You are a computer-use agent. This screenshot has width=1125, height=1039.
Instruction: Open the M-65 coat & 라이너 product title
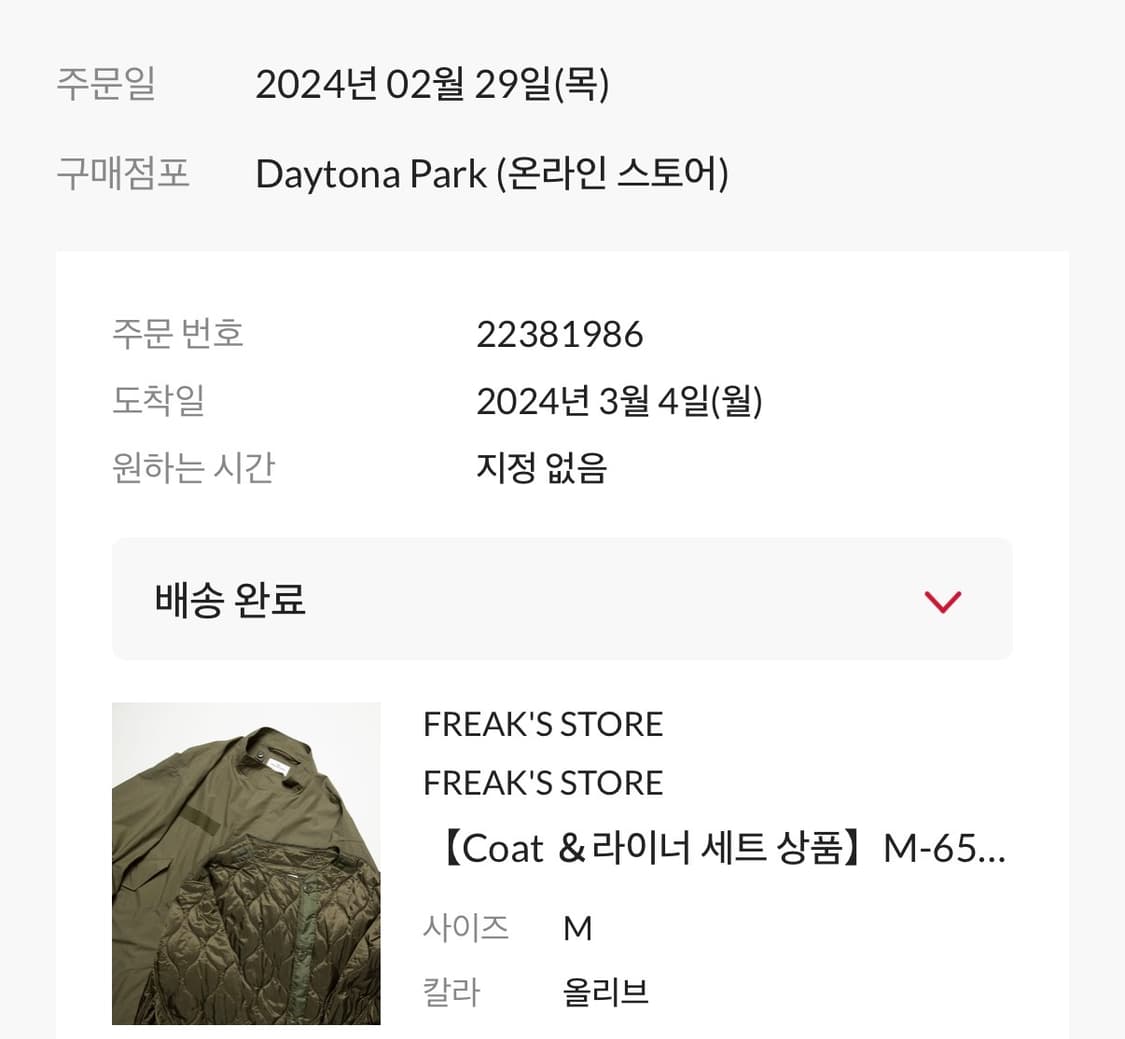click(714, 849)
